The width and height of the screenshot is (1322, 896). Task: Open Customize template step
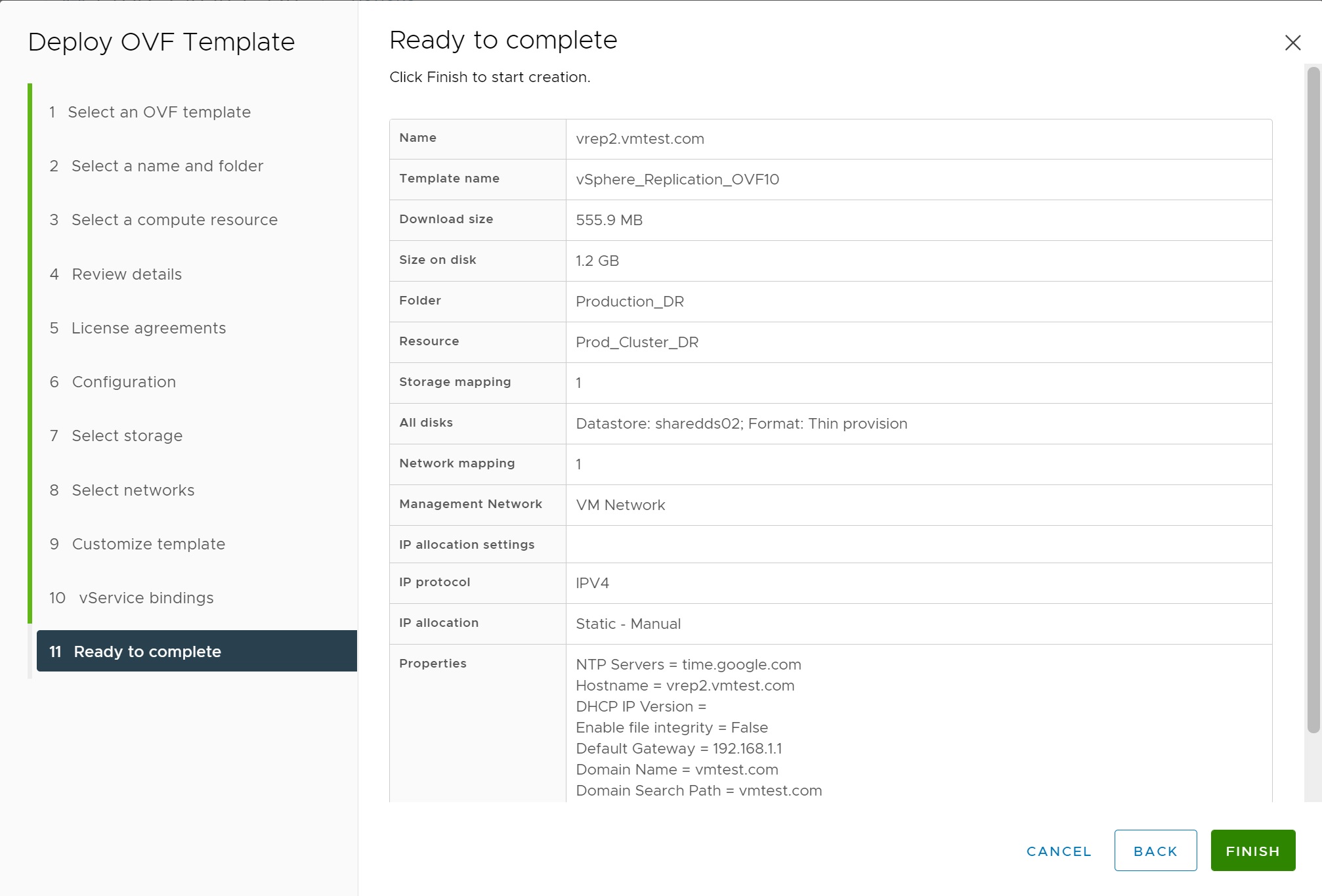pos(148,544)
